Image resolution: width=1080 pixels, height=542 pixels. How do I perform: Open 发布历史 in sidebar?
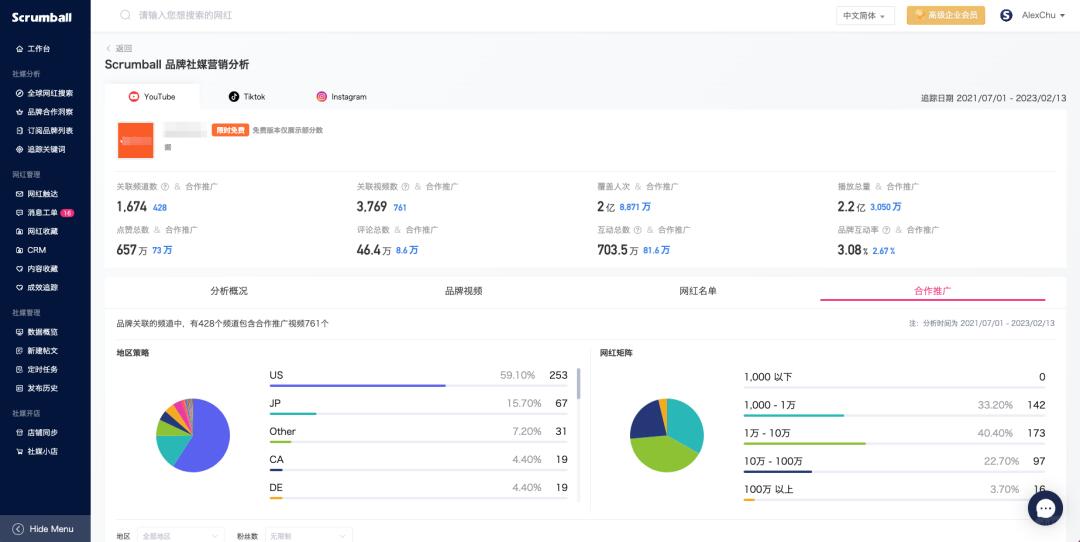click(x=36, y=388)
